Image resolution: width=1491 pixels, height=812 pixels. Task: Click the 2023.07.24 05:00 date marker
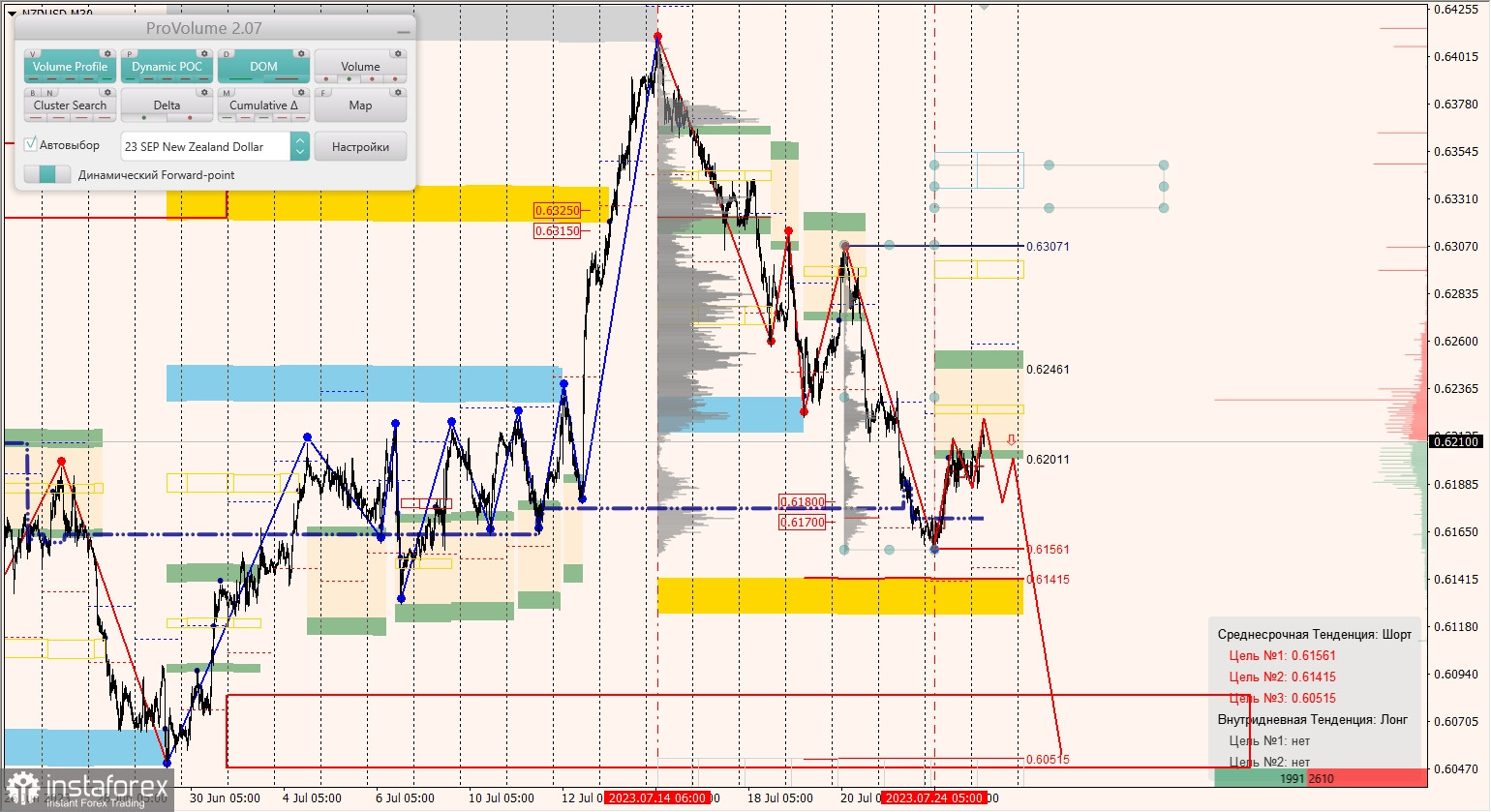934,798
